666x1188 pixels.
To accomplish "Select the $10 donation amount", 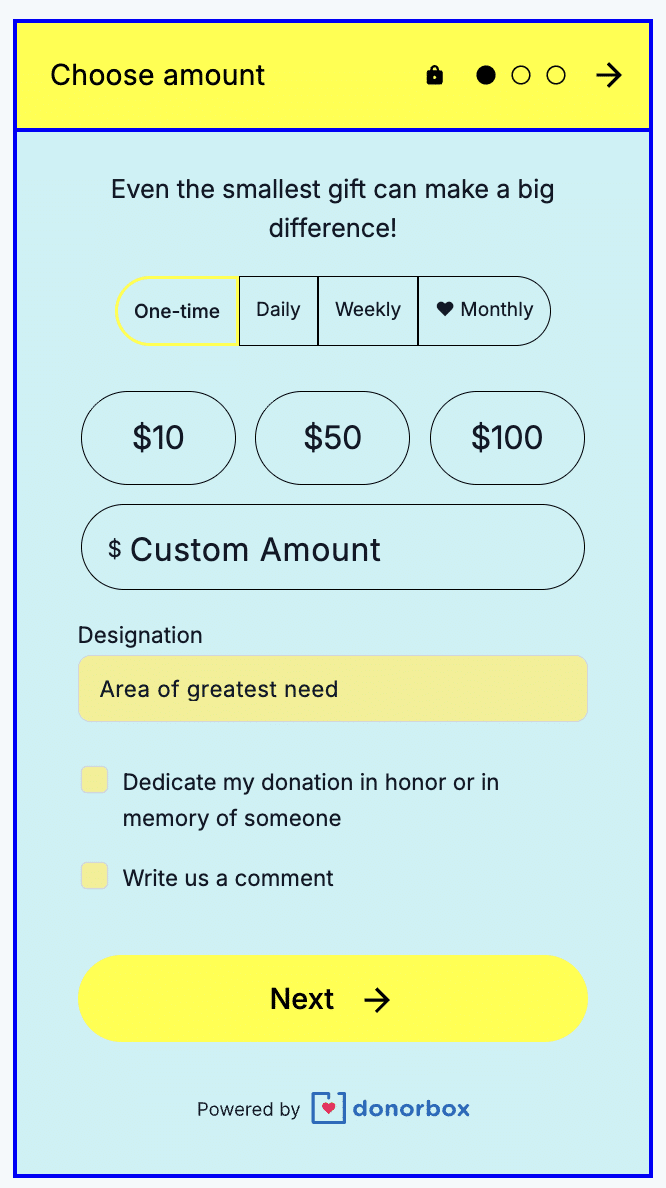I will click(x=158, y=437).
